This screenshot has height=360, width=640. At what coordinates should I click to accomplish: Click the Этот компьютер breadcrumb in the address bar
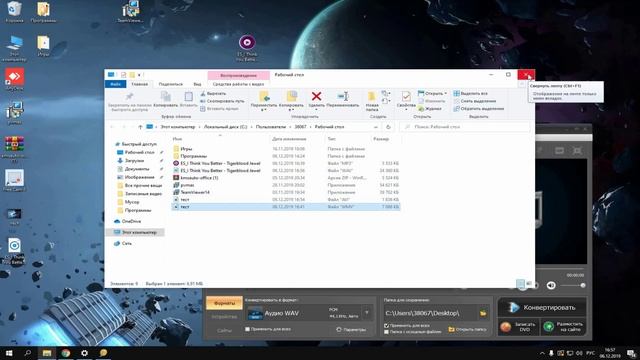point(178,127)
